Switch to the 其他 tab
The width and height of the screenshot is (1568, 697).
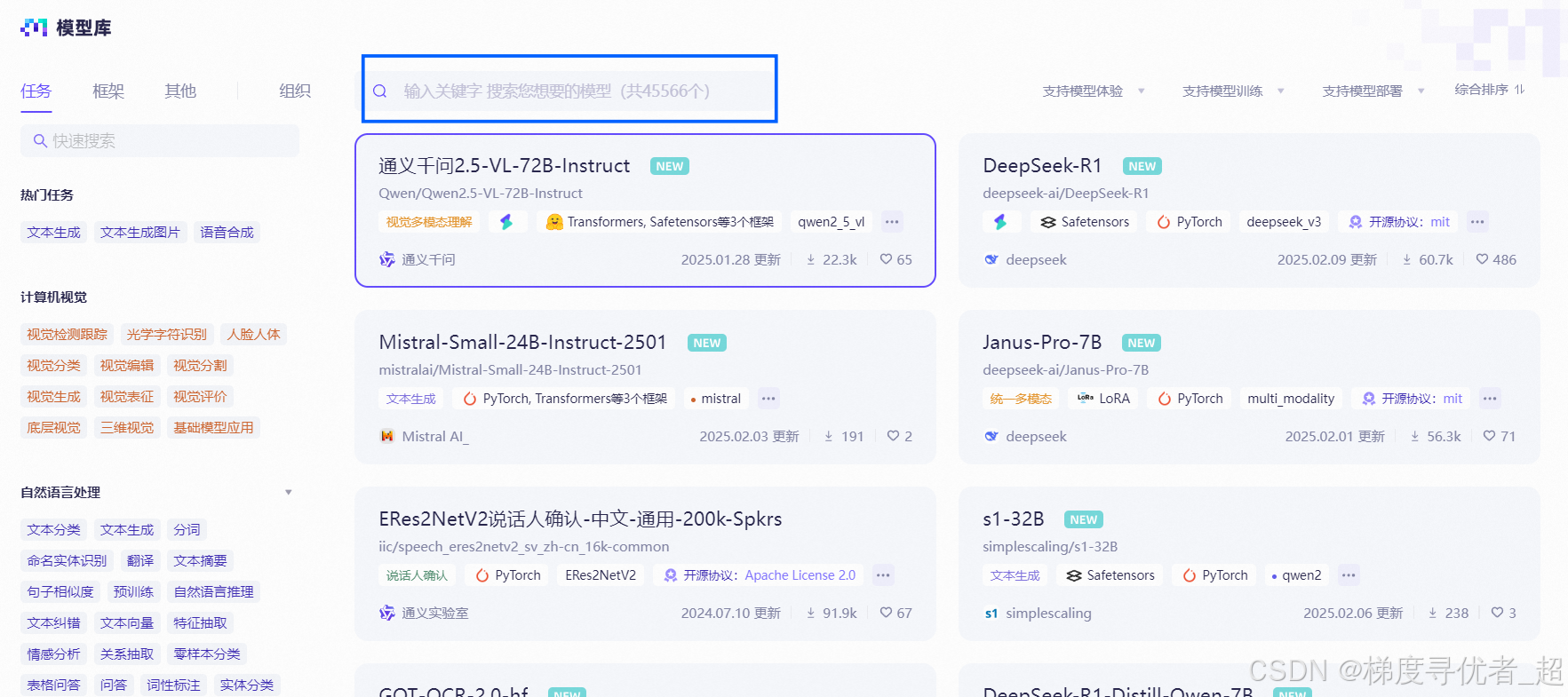pyautogui.click(x=180, y=91)
